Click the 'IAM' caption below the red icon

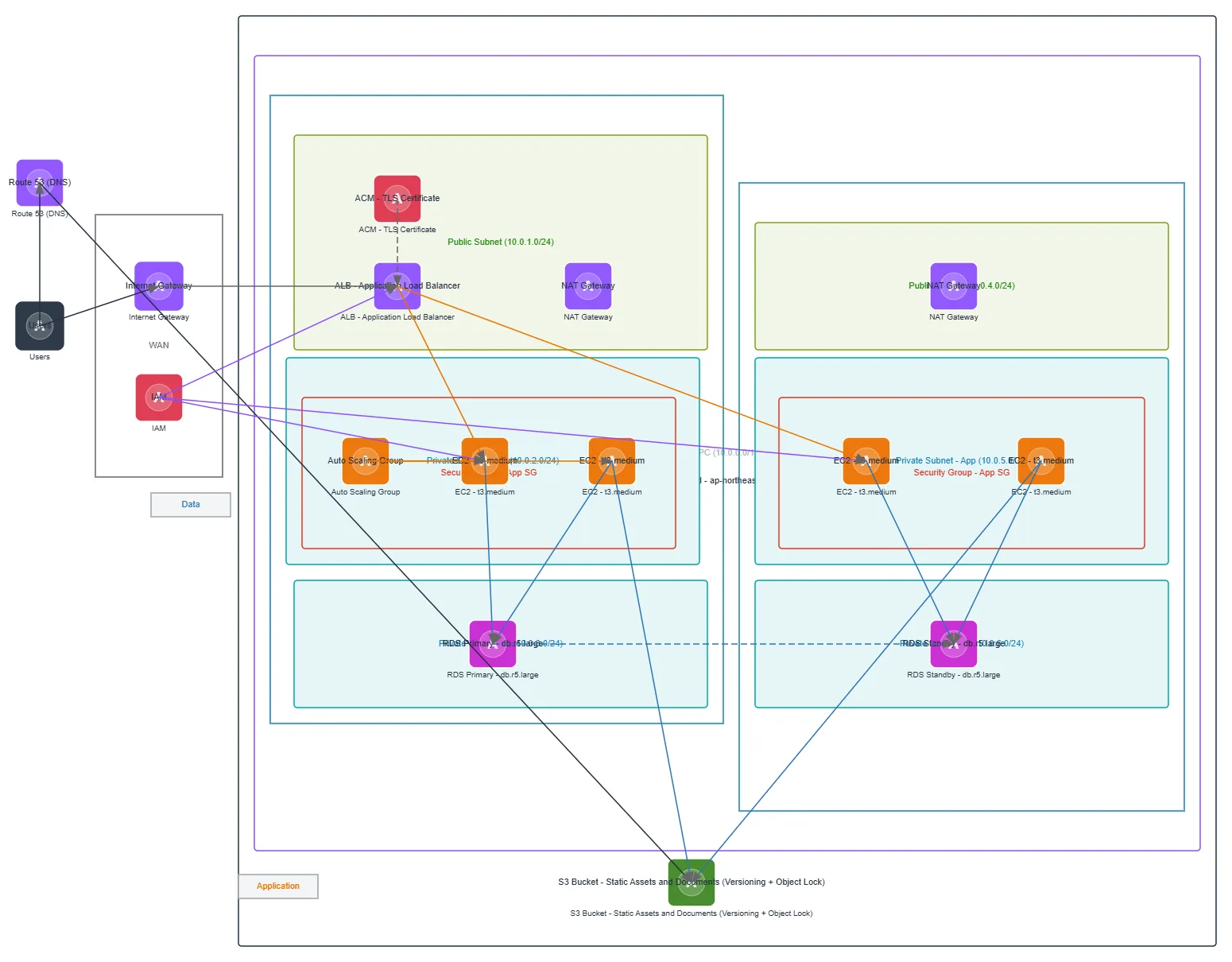click(x=159, y=429)
